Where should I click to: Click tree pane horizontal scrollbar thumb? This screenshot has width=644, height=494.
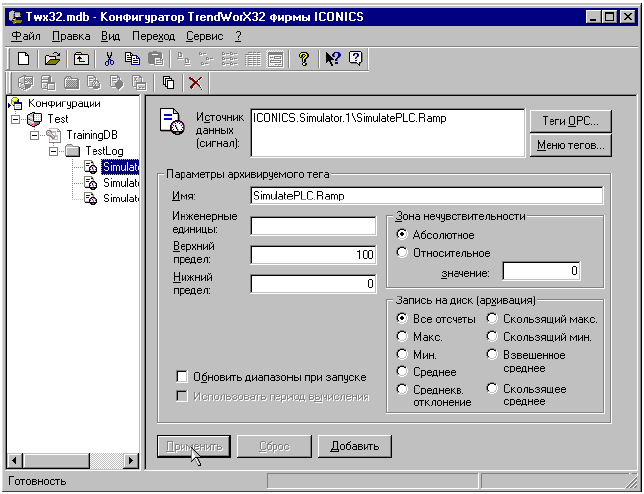click(55, 460)
